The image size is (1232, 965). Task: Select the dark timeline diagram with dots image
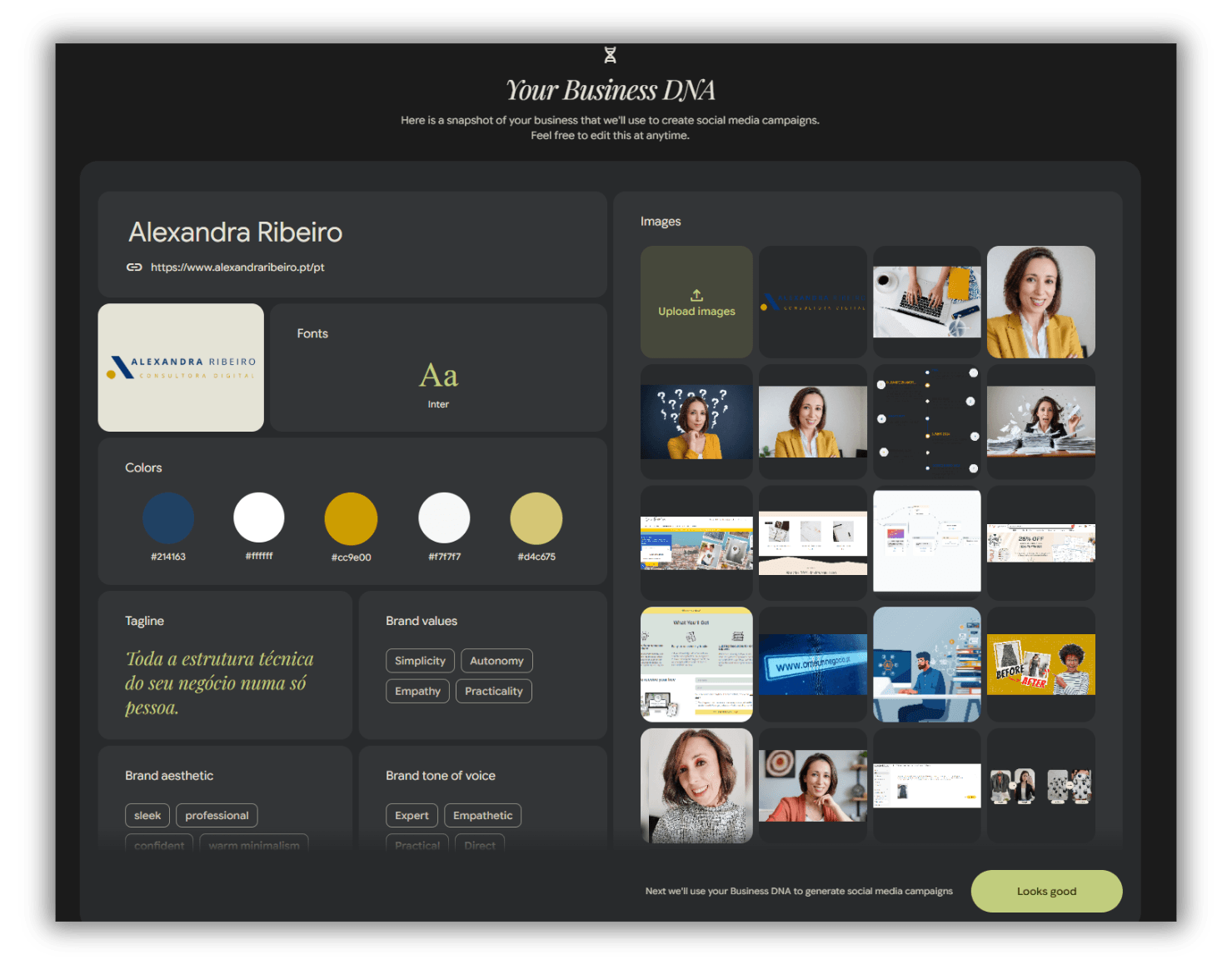[926, 422]
